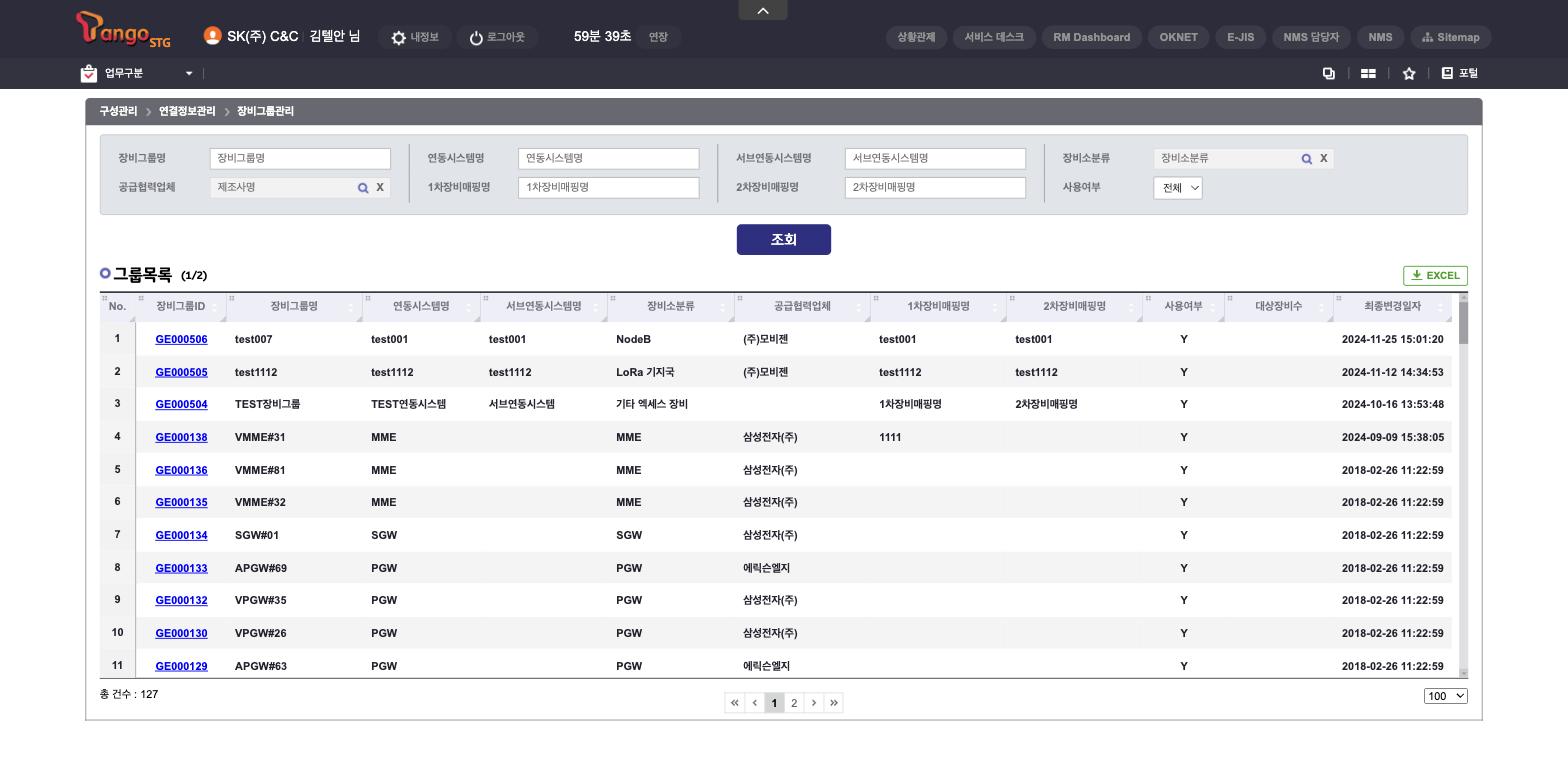The width and height of the screenshot is (1568, 772).
Task: Go to the previous page of results
Action: 755,703
